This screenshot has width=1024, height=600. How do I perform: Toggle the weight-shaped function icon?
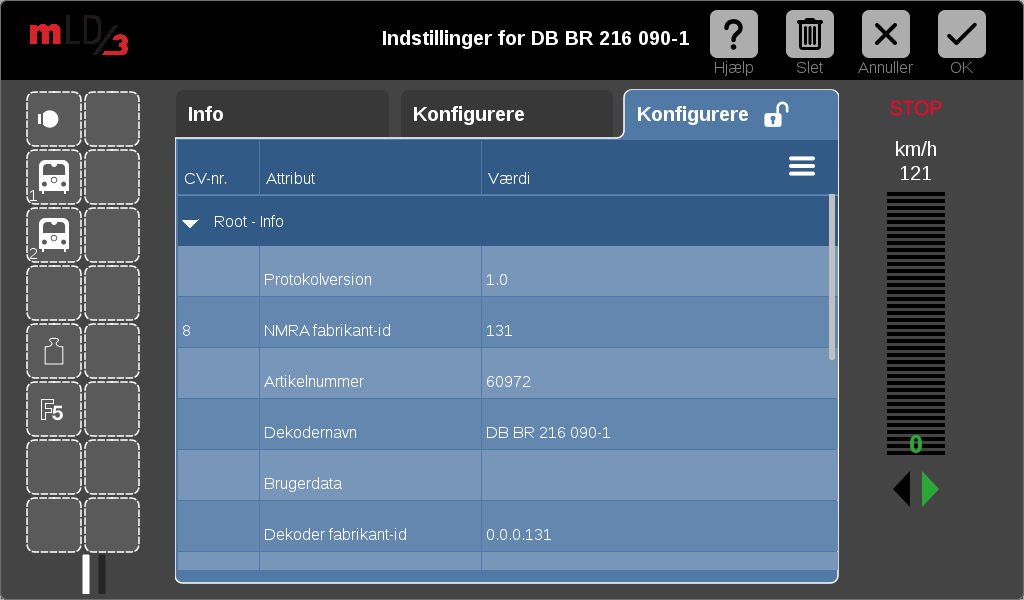54,351
